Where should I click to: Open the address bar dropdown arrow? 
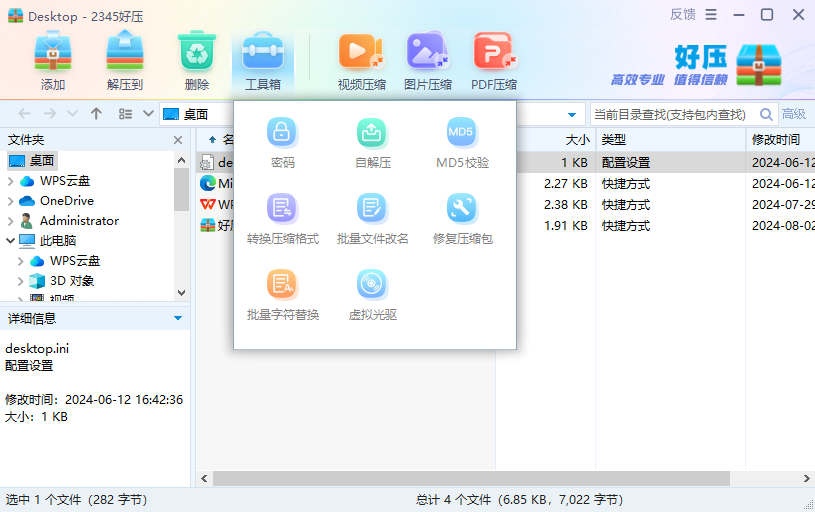572,114
